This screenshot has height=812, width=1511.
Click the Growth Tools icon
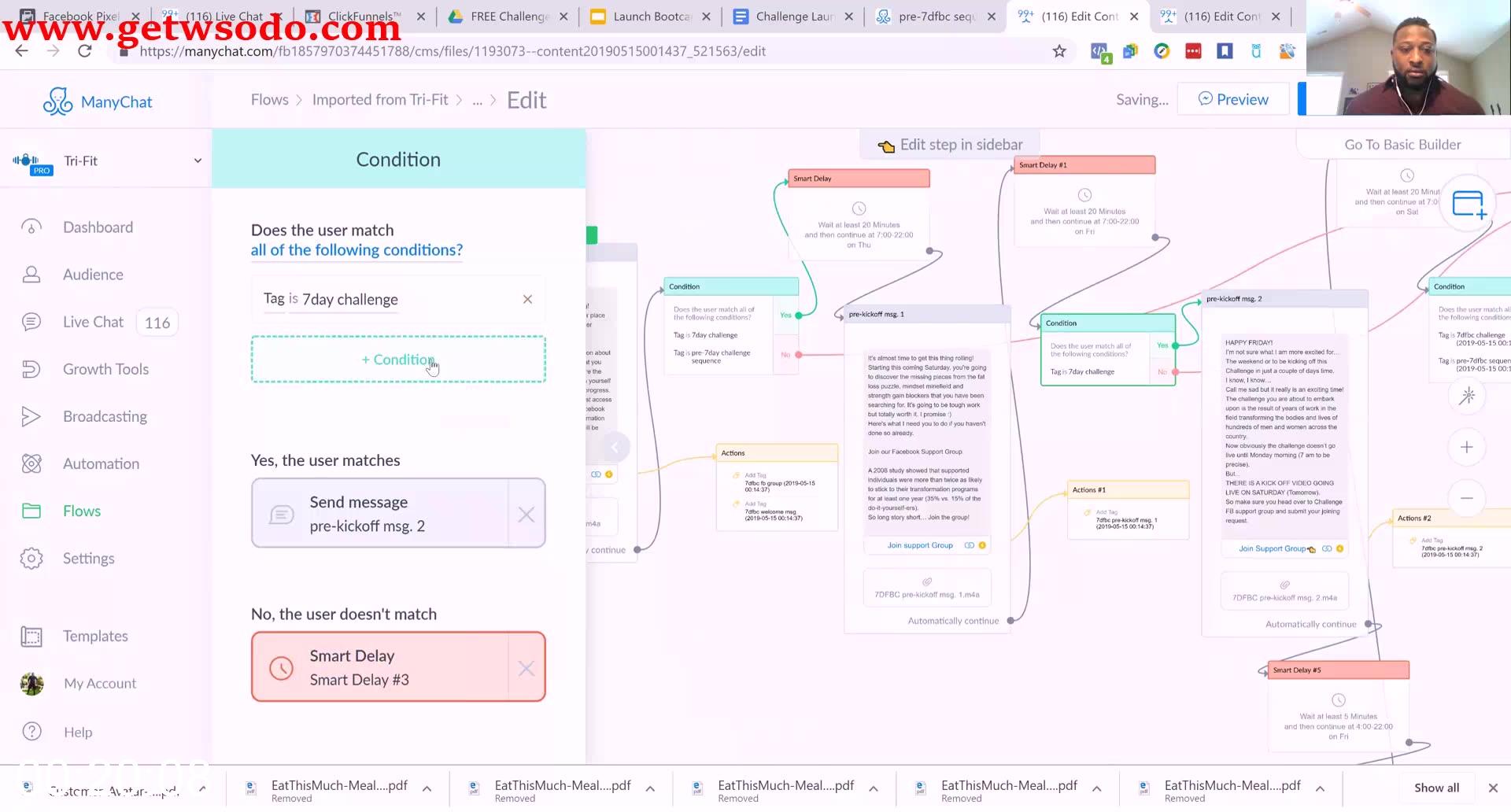(31, 369)
